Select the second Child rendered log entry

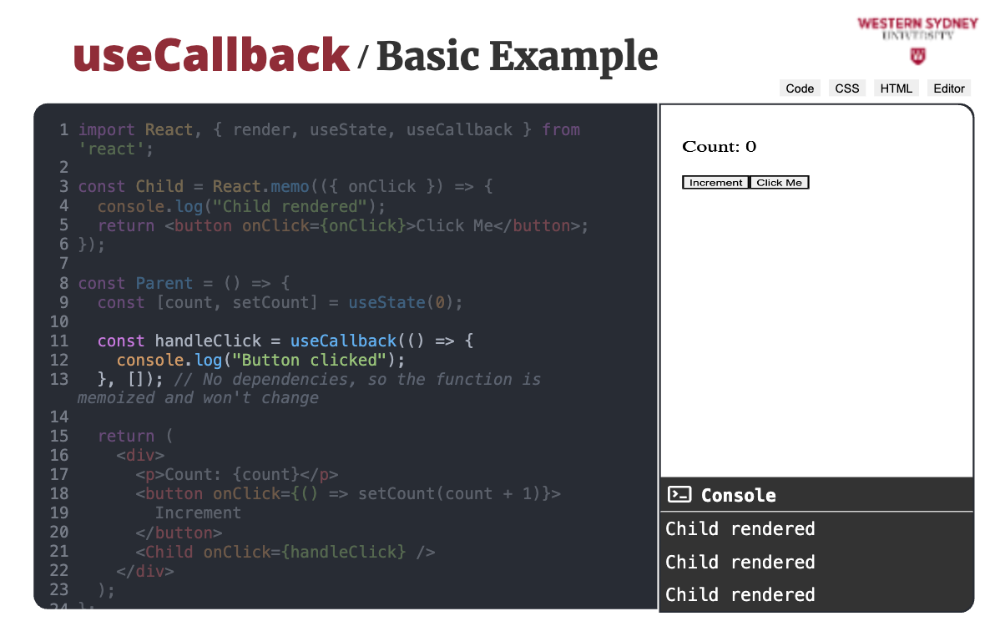coord(740,562)
